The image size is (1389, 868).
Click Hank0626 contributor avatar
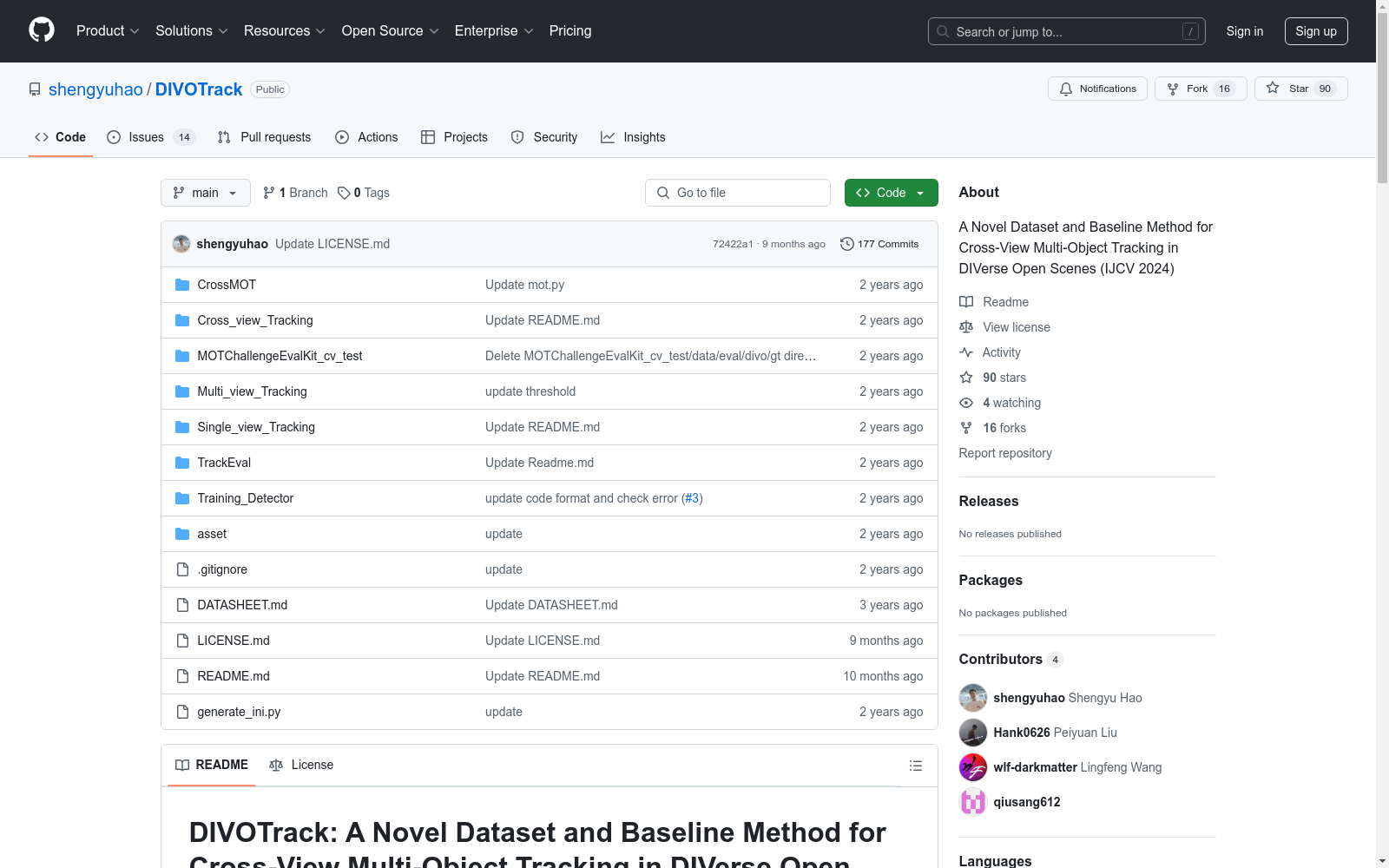point(973,733)
